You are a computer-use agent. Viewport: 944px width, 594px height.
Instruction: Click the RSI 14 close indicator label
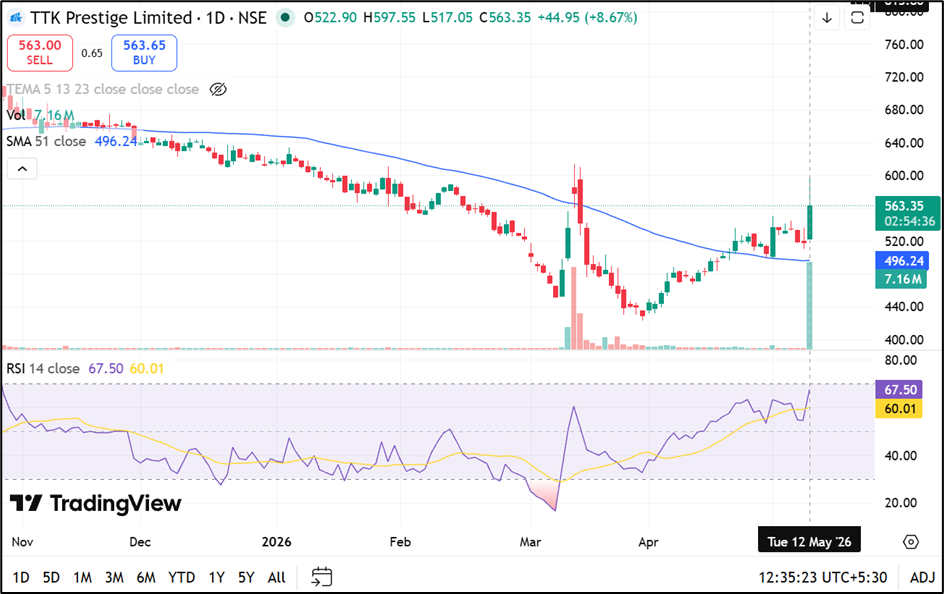pyautogui.click(x=43, y=368)
